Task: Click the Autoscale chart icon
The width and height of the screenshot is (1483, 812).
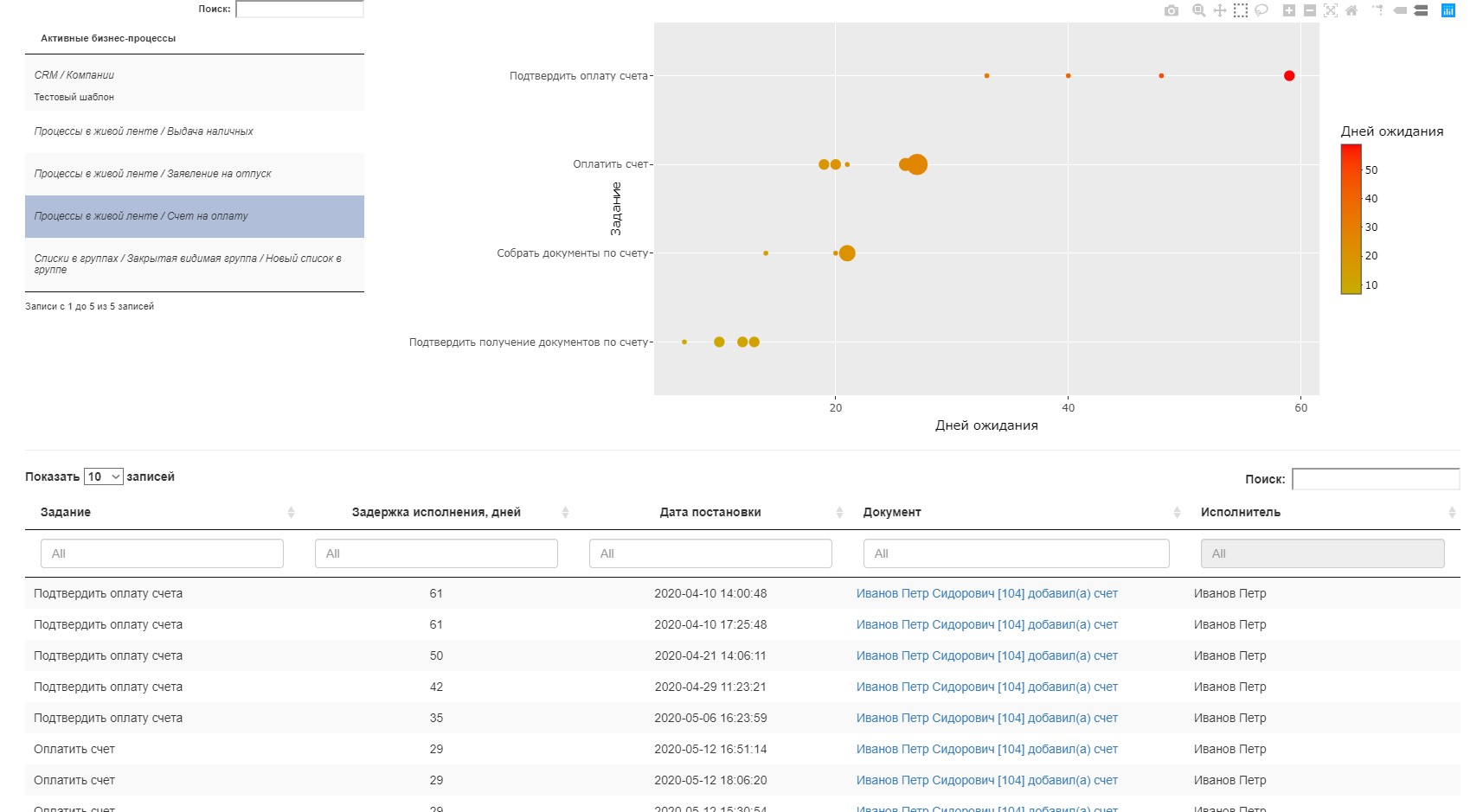Action: [x=1330, y=10]
